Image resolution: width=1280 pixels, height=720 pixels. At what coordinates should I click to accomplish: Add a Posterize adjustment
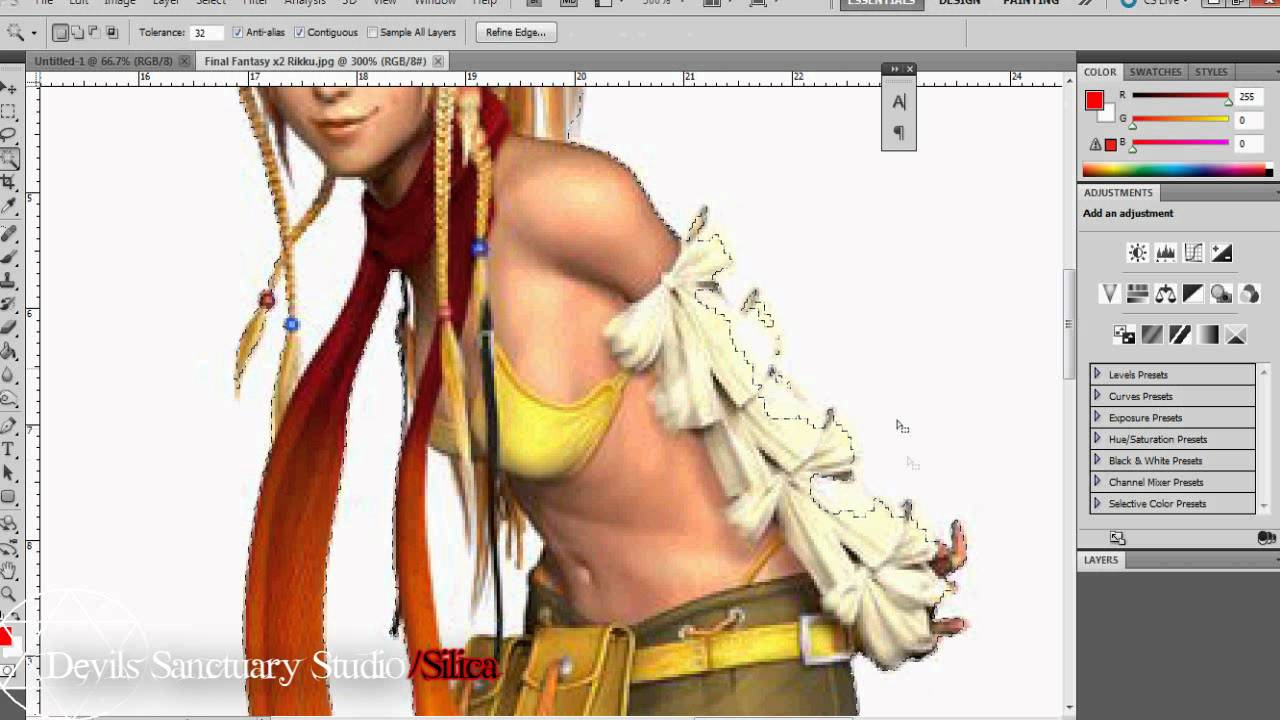(1152, 335)
